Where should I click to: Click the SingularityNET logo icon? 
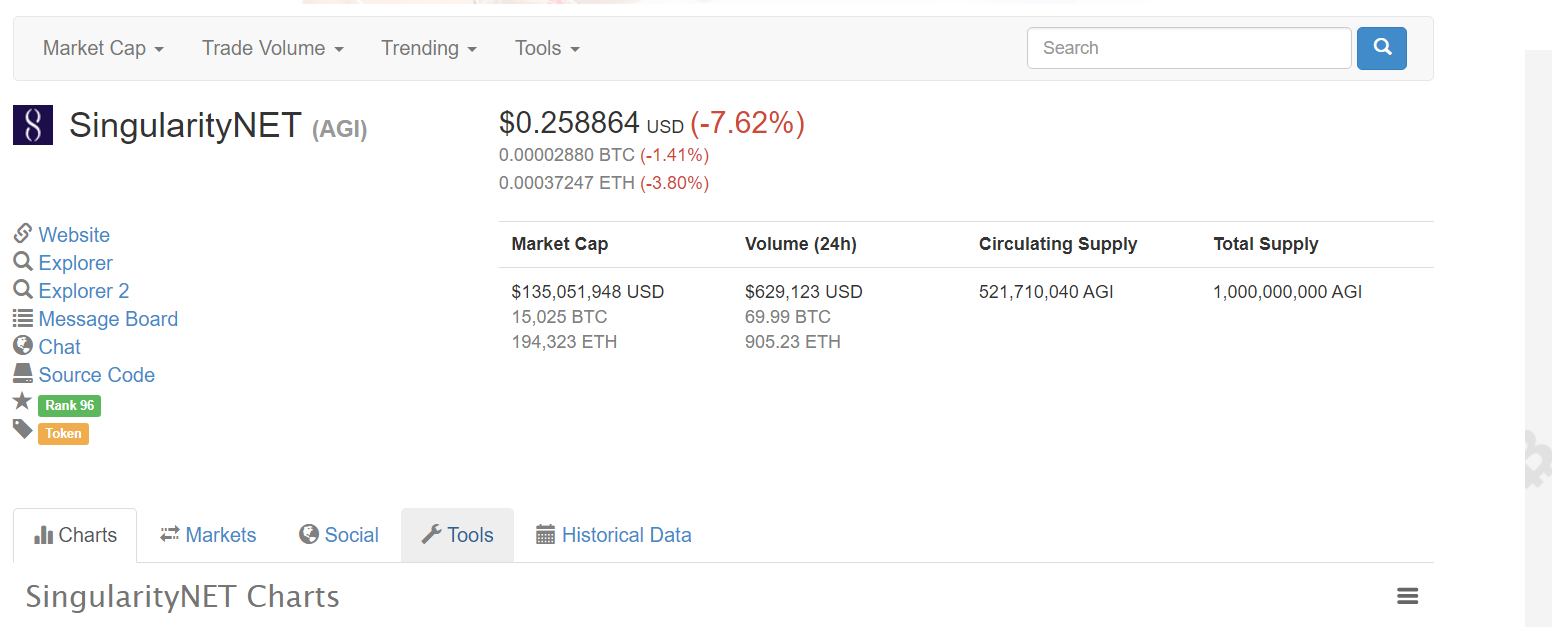[33, 125]
